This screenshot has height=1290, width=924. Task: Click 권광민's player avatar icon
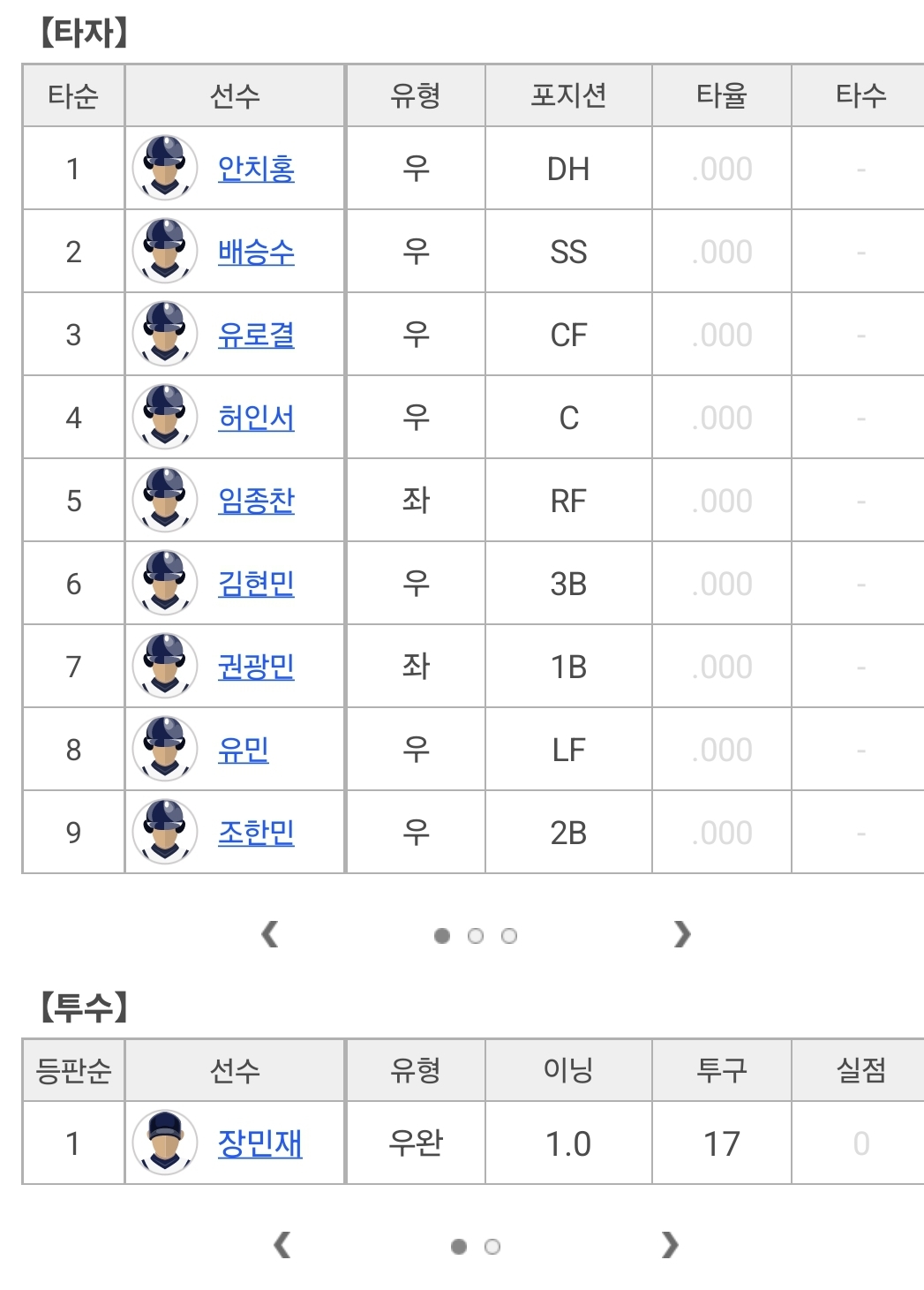coord(164,666)
